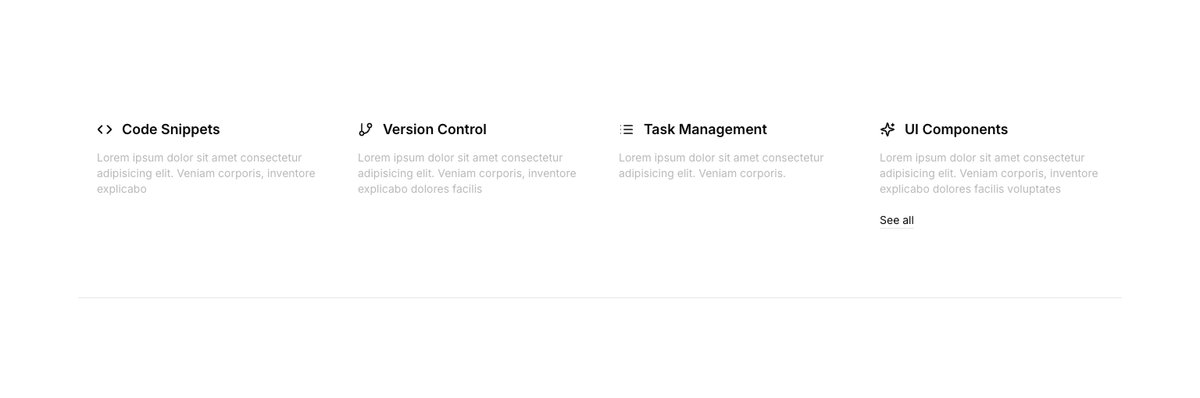Click the horizontal divider line below the features

(x=600, y=298)
